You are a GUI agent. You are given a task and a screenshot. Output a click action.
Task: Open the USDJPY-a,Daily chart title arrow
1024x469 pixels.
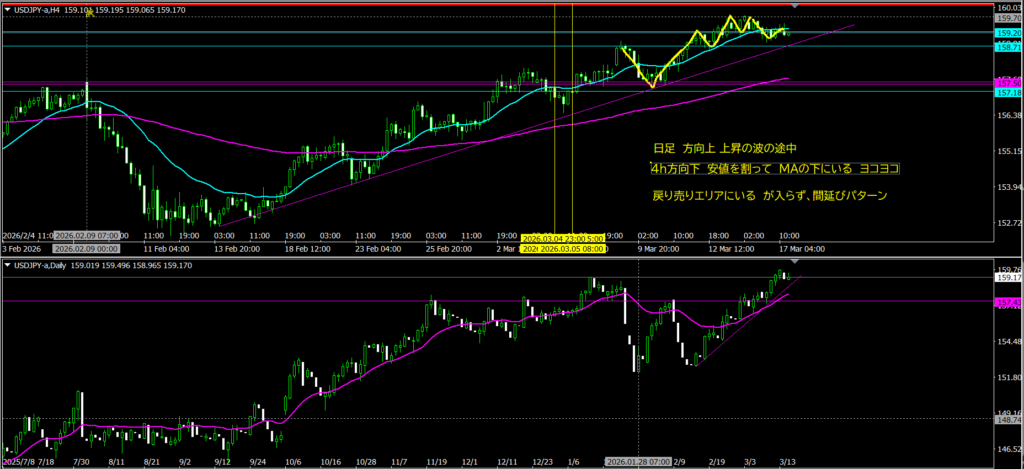(7, 265)
